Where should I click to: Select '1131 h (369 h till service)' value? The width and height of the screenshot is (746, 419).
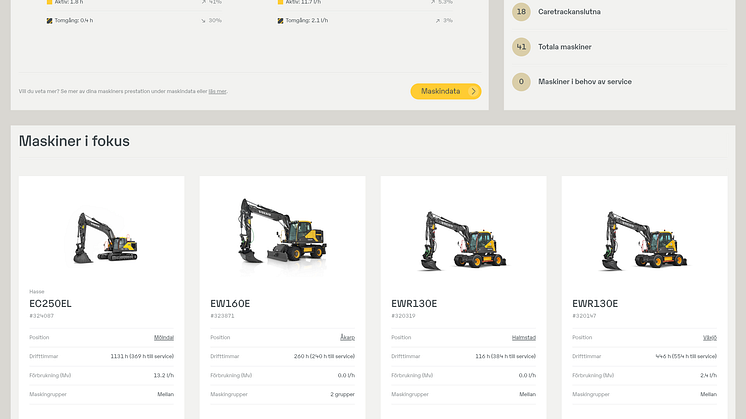[142, 356]
